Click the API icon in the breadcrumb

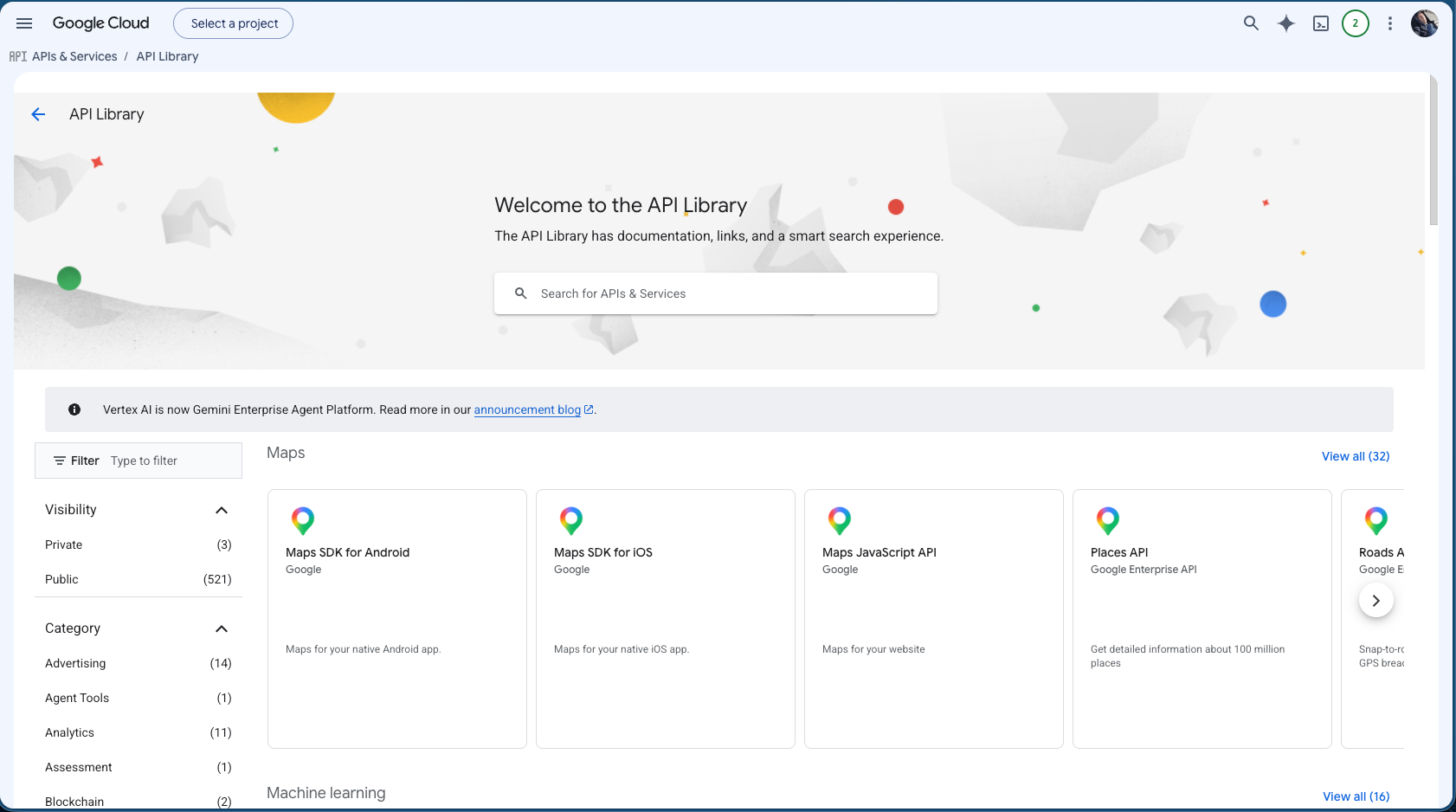pos(18,56)
